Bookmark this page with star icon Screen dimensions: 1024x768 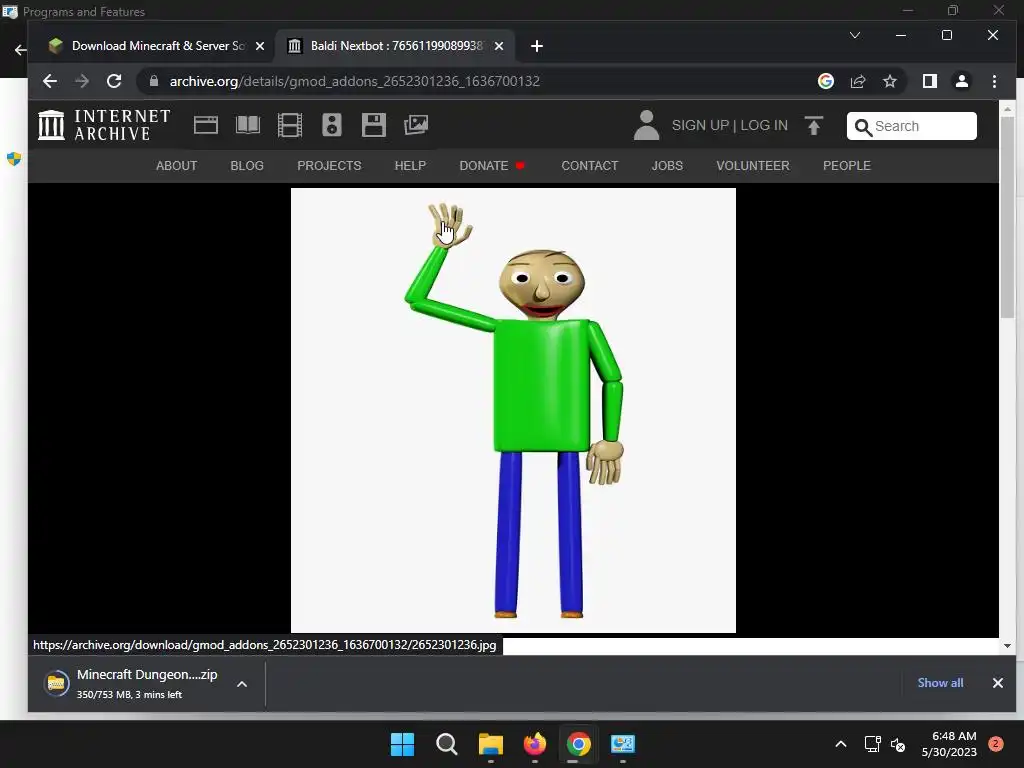(889, 81)
